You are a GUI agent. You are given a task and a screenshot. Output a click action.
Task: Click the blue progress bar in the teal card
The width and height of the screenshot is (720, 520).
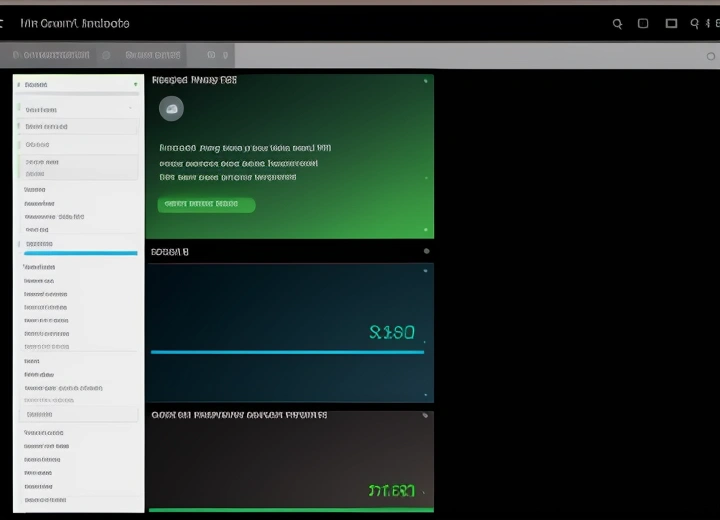tap(287, 352)
